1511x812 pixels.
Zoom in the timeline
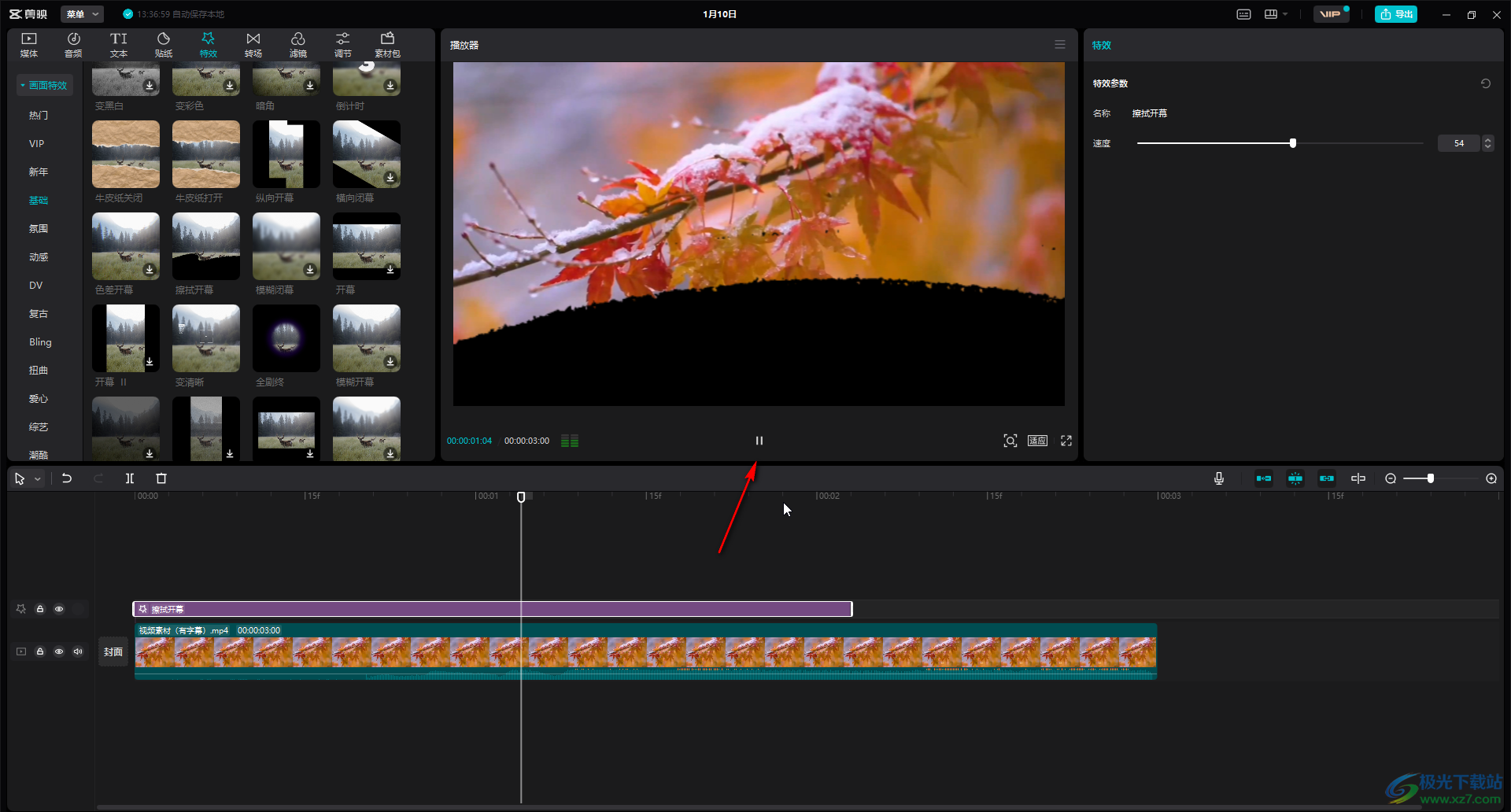coord(1491,478)
